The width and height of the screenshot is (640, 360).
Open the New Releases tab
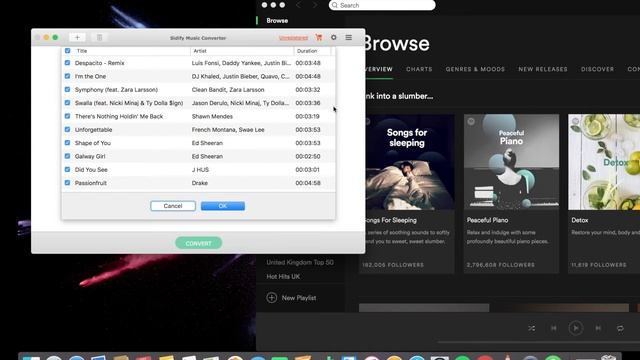tap(543, 69)
